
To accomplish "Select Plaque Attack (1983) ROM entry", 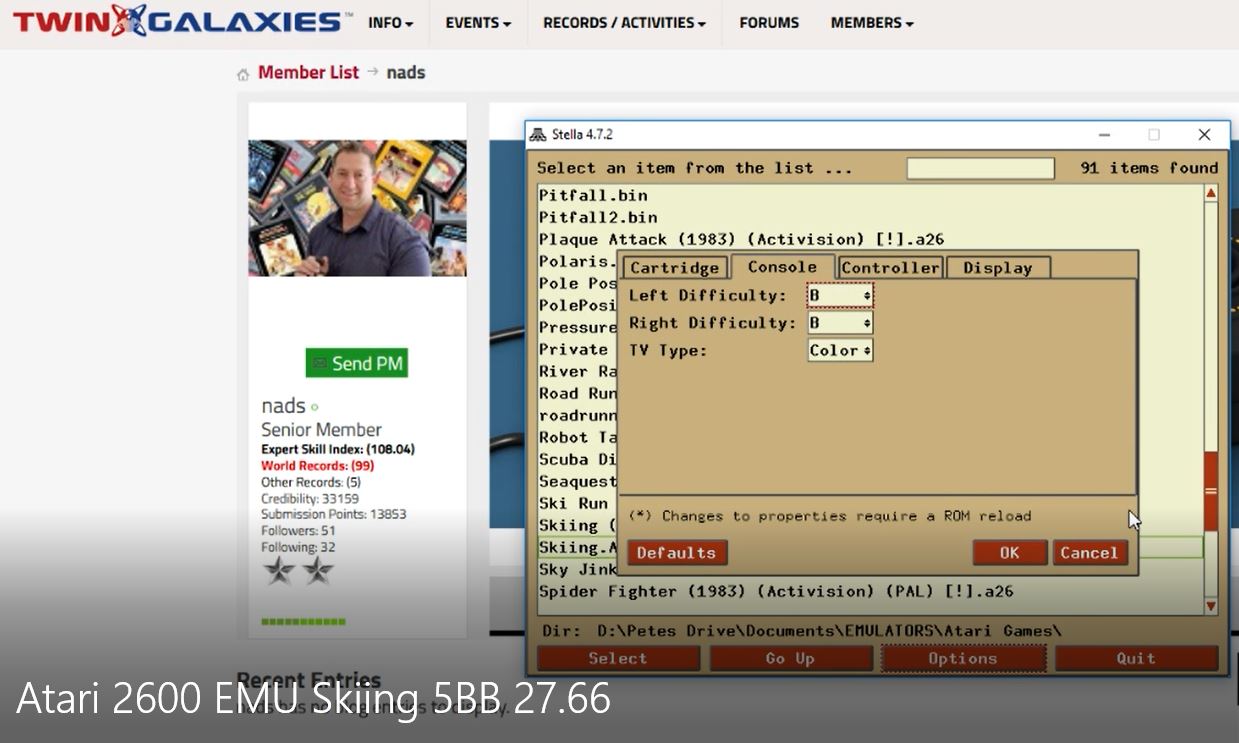I will click(x=741, y=239).
